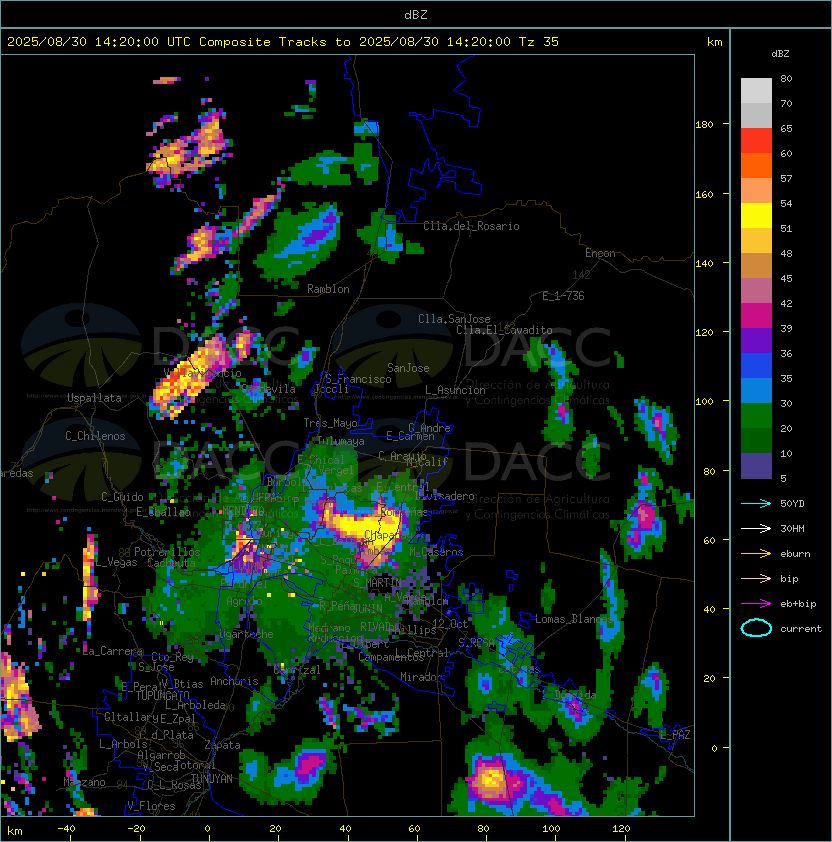Click the SanJose place label

[408, 368]
